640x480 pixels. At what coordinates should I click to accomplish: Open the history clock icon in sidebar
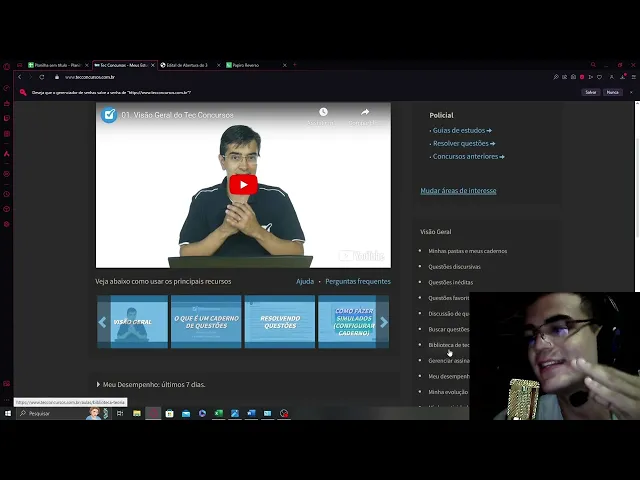coord(7,194)
